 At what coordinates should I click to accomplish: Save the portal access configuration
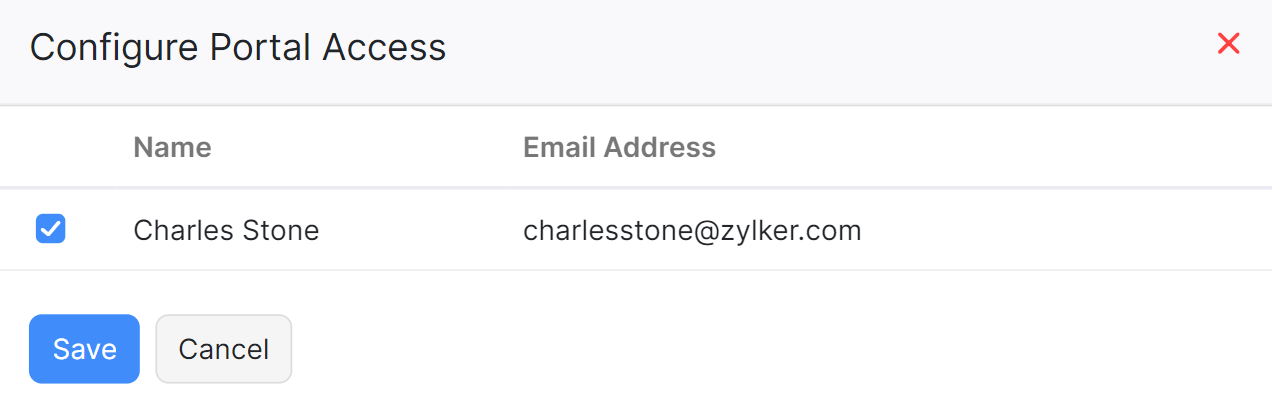[x=84, y=349]
